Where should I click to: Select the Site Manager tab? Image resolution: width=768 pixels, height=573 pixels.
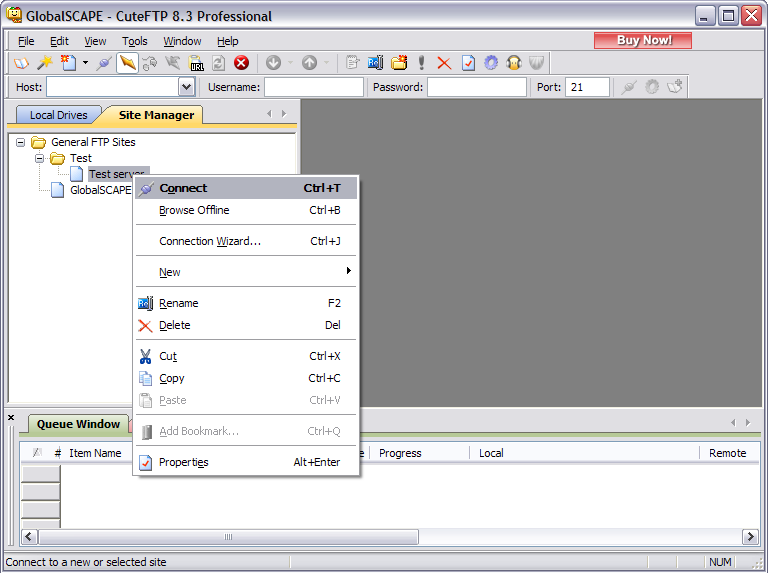[x=156, y=115]
